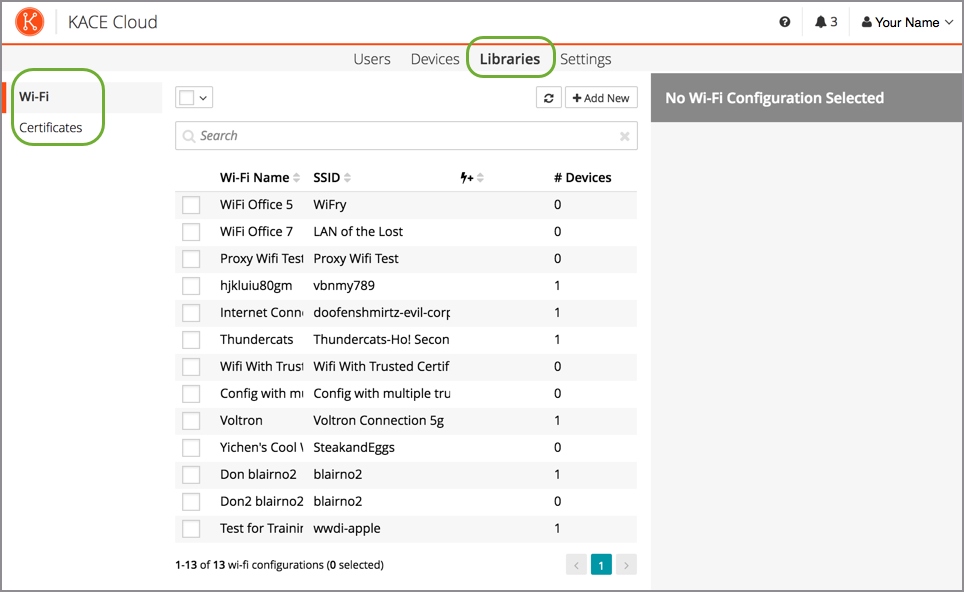The height and width of the screenshot is (592, 964).
Task: Expand the select-all checkbox dropdown
Action: point(204,98)
